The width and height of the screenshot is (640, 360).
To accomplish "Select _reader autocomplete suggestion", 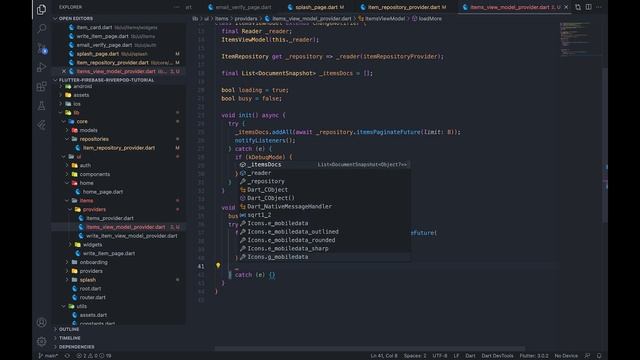I will pos(324,173).
